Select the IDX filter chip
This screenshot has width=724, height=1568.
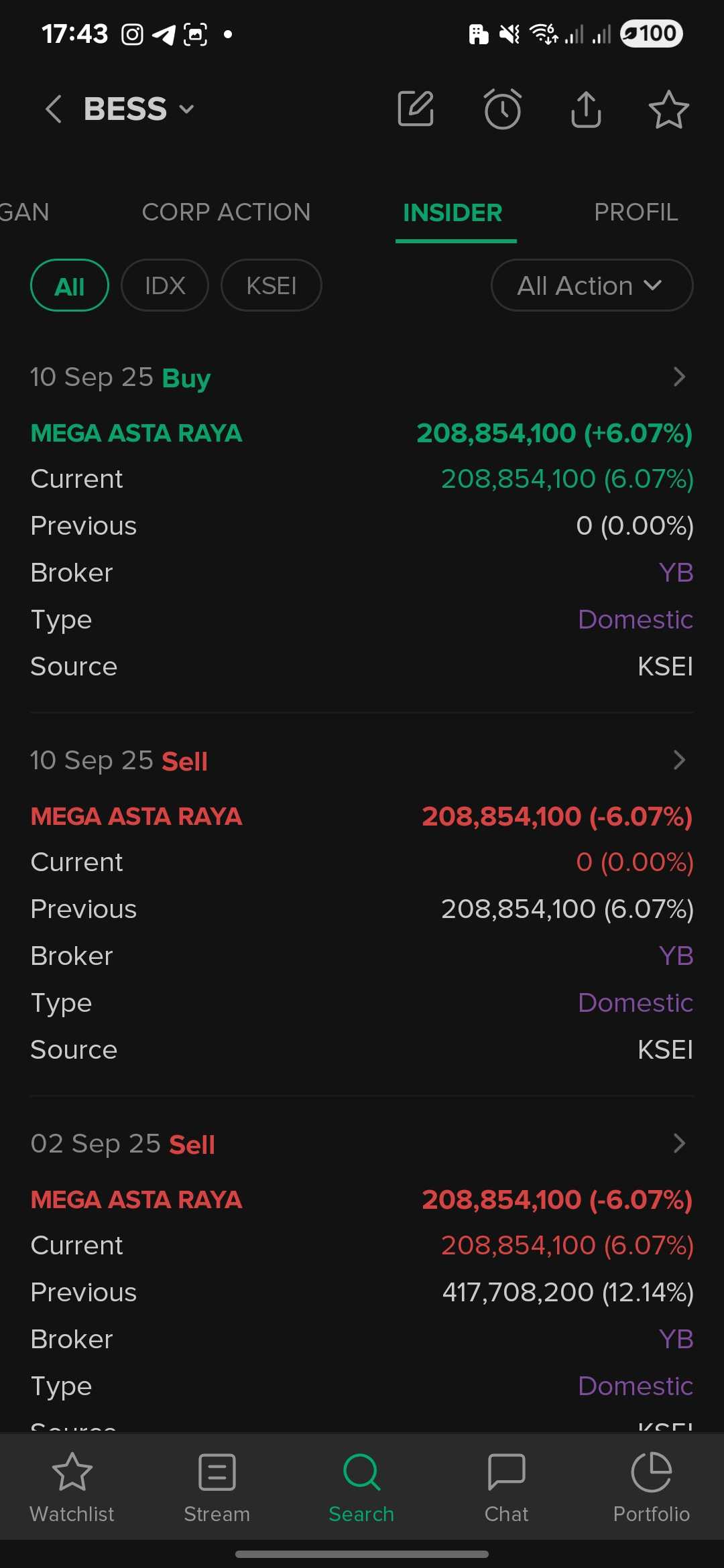coord(165,285)
